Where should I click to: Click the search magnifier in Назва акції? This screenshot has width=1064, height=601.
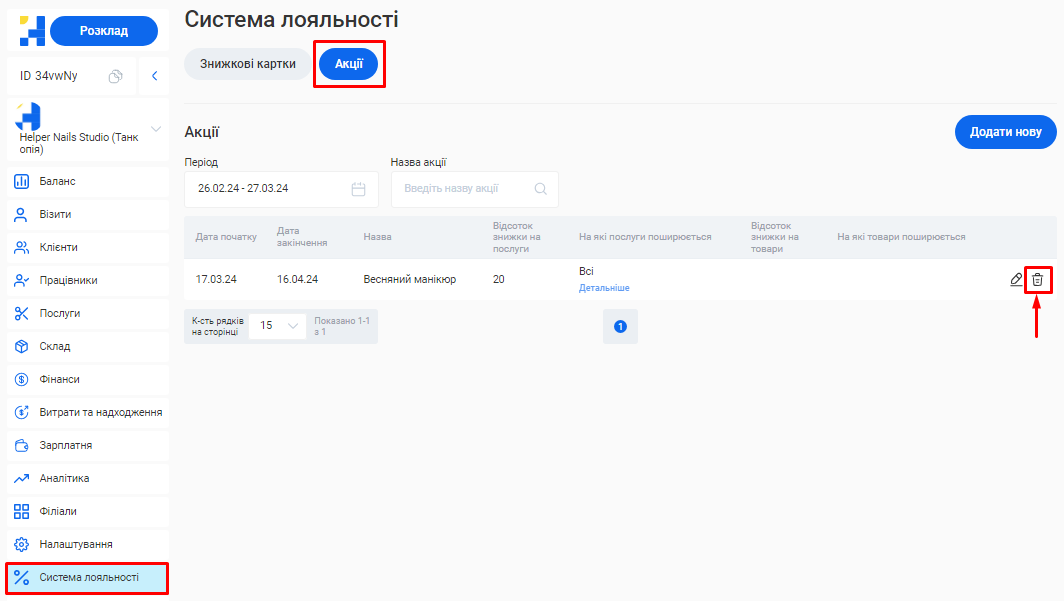click(x=541, y=189)
